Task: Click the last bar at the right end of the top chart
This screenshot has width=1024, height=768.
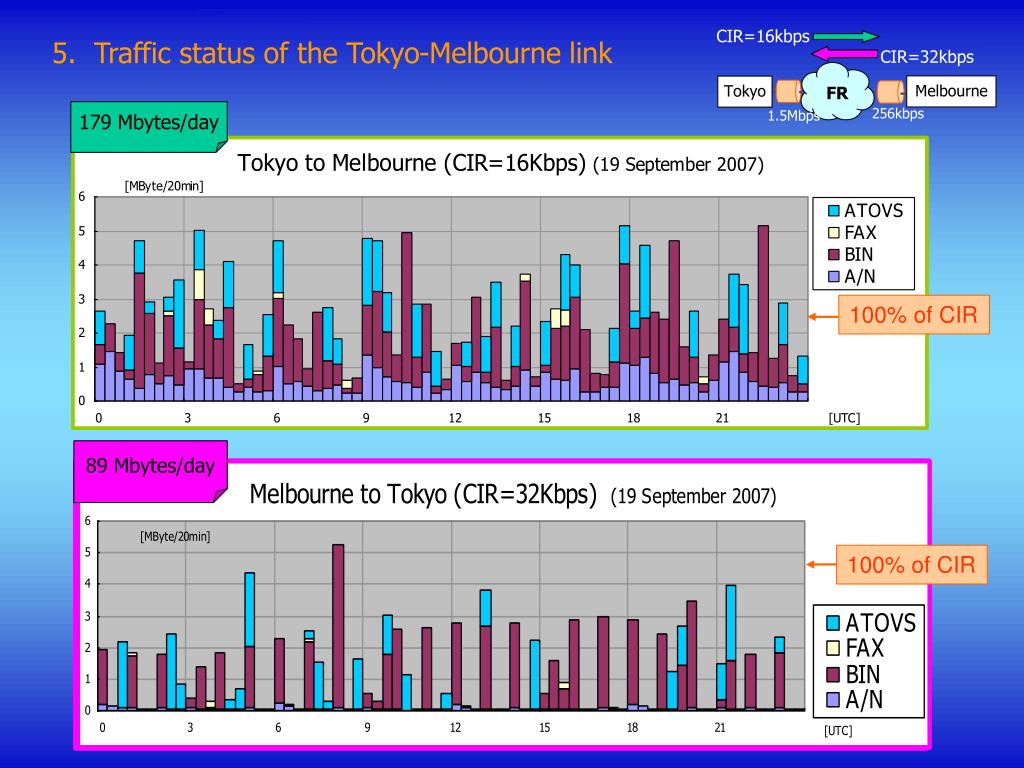Action: pos(803,378)
